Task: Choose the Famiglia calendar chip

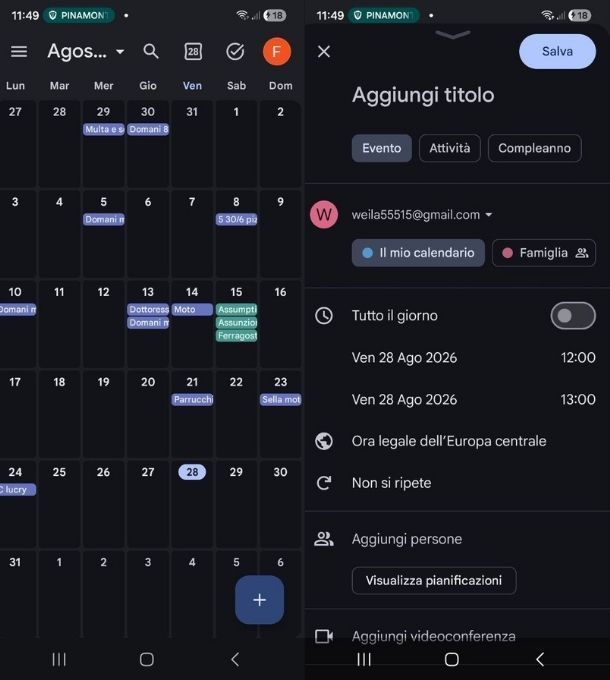Action: click(x=544, y=253)
